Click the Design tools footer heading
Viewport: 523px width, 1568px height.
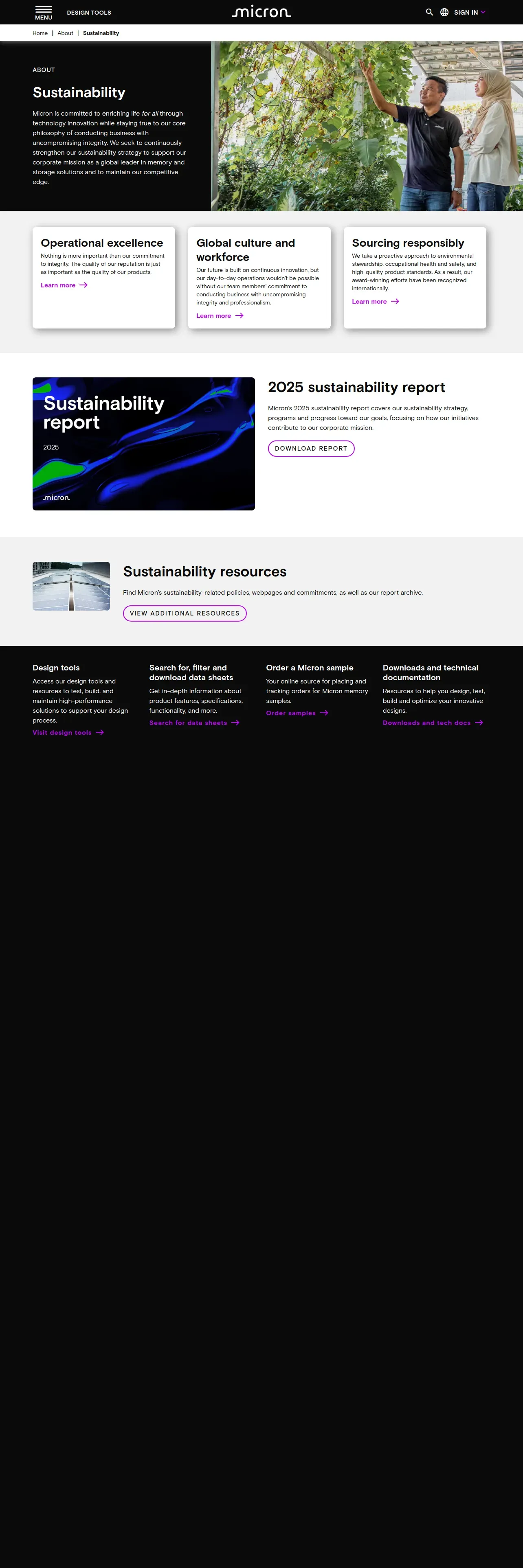[x=56, y=668]
